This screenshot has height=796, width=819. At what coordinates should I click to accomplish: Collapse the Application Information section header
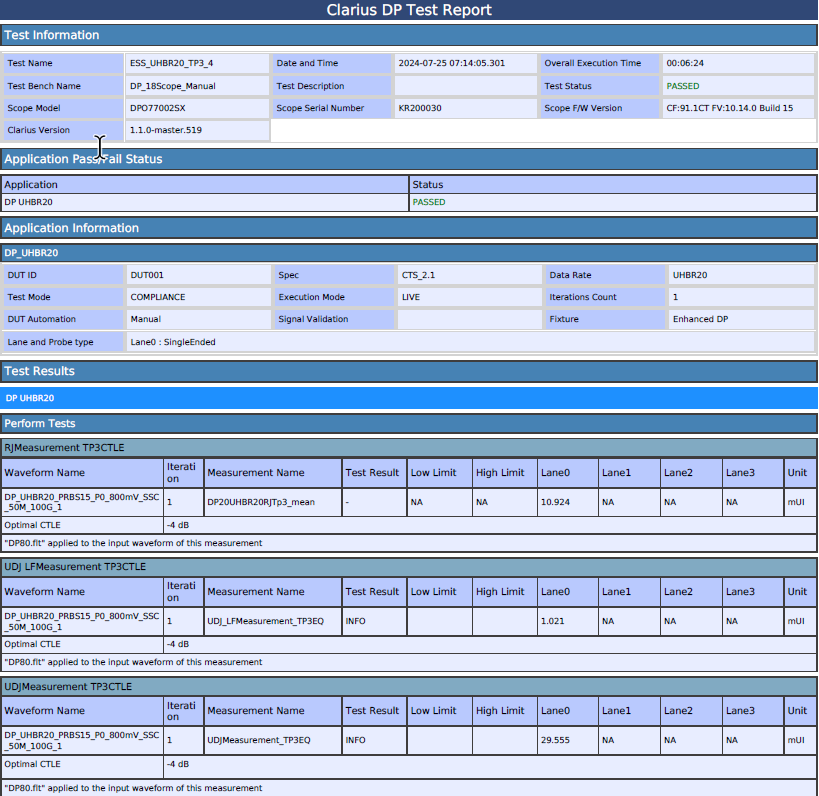72,228
